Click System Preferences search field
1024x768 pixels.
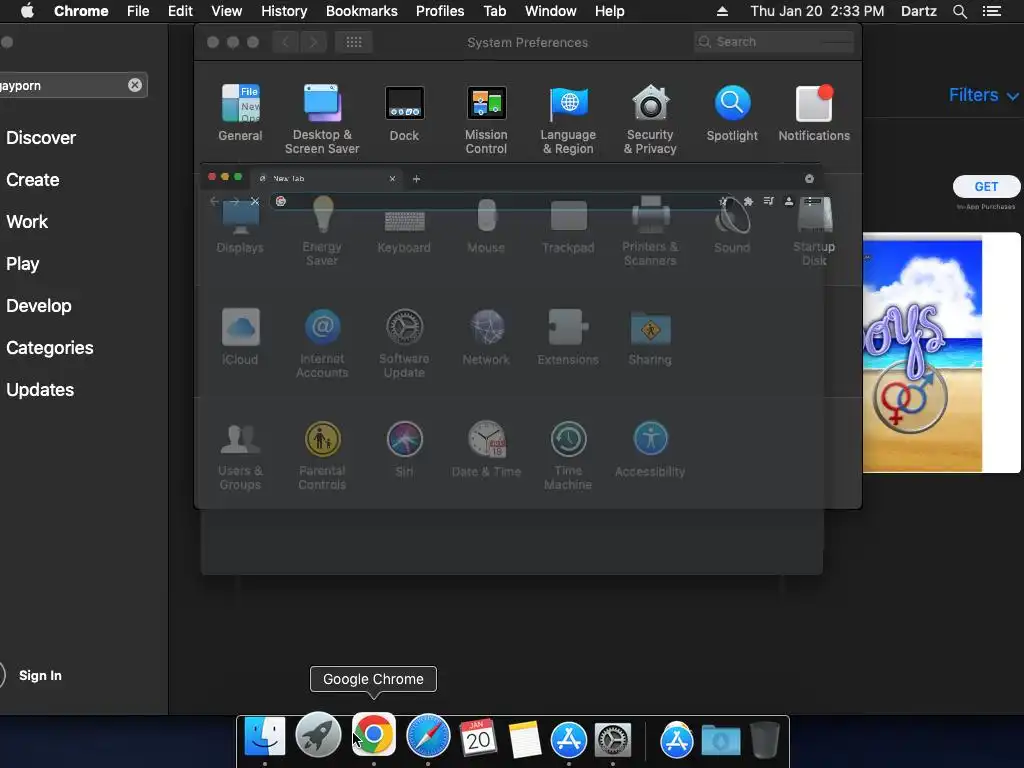[x=774, y=42]
